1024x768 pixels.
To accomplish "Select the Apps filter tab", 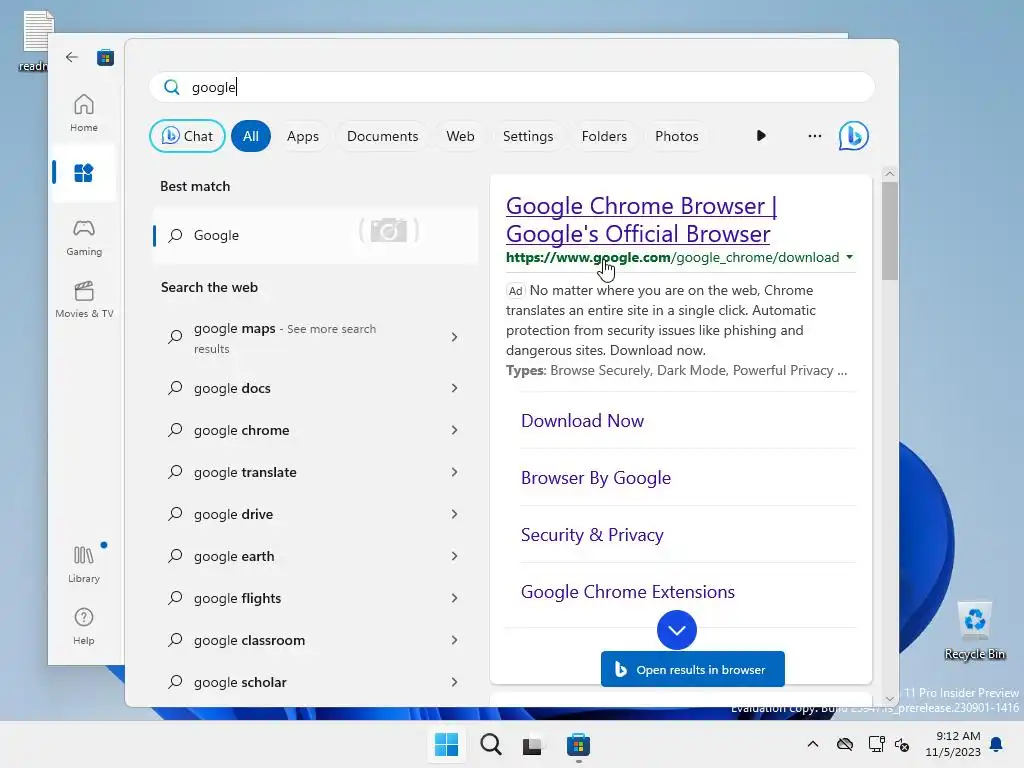I will [x=302, y=136].
